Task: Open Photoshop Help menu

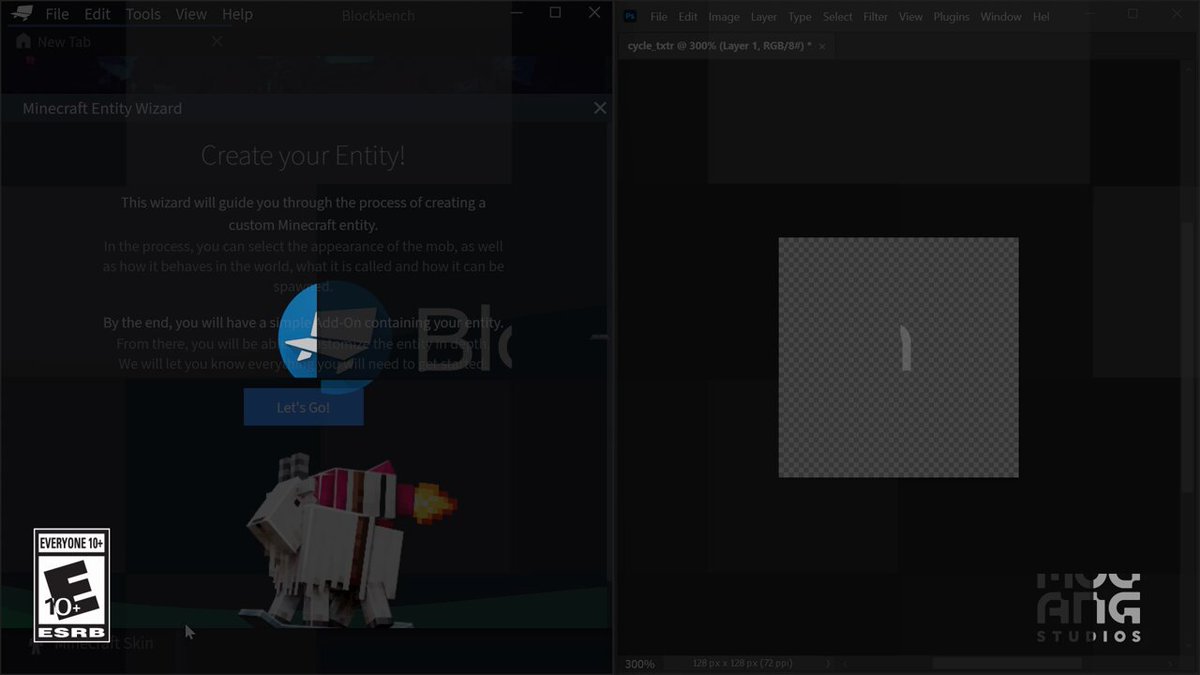Action: [1041, 17]
